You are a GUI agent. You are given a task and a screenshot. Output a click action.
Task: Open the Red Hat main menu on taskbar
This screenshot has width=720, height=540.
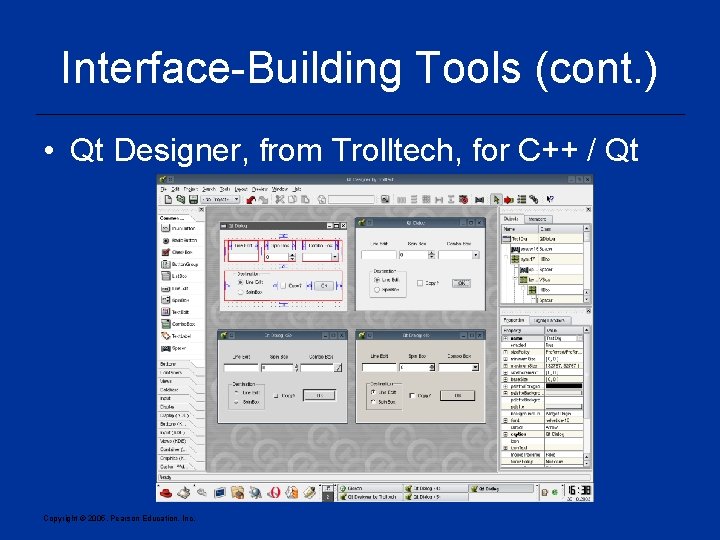pyautogui.click(x=166, y=493)
